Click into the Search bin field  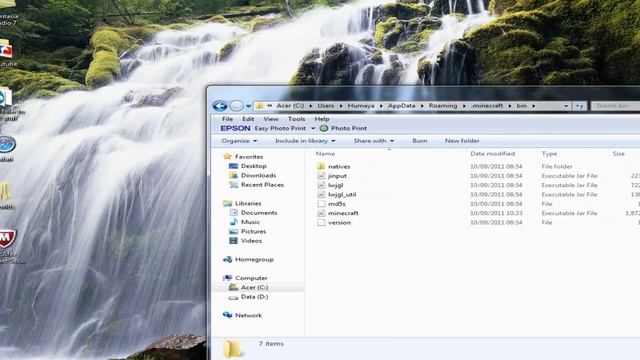[x=616, y=106]
